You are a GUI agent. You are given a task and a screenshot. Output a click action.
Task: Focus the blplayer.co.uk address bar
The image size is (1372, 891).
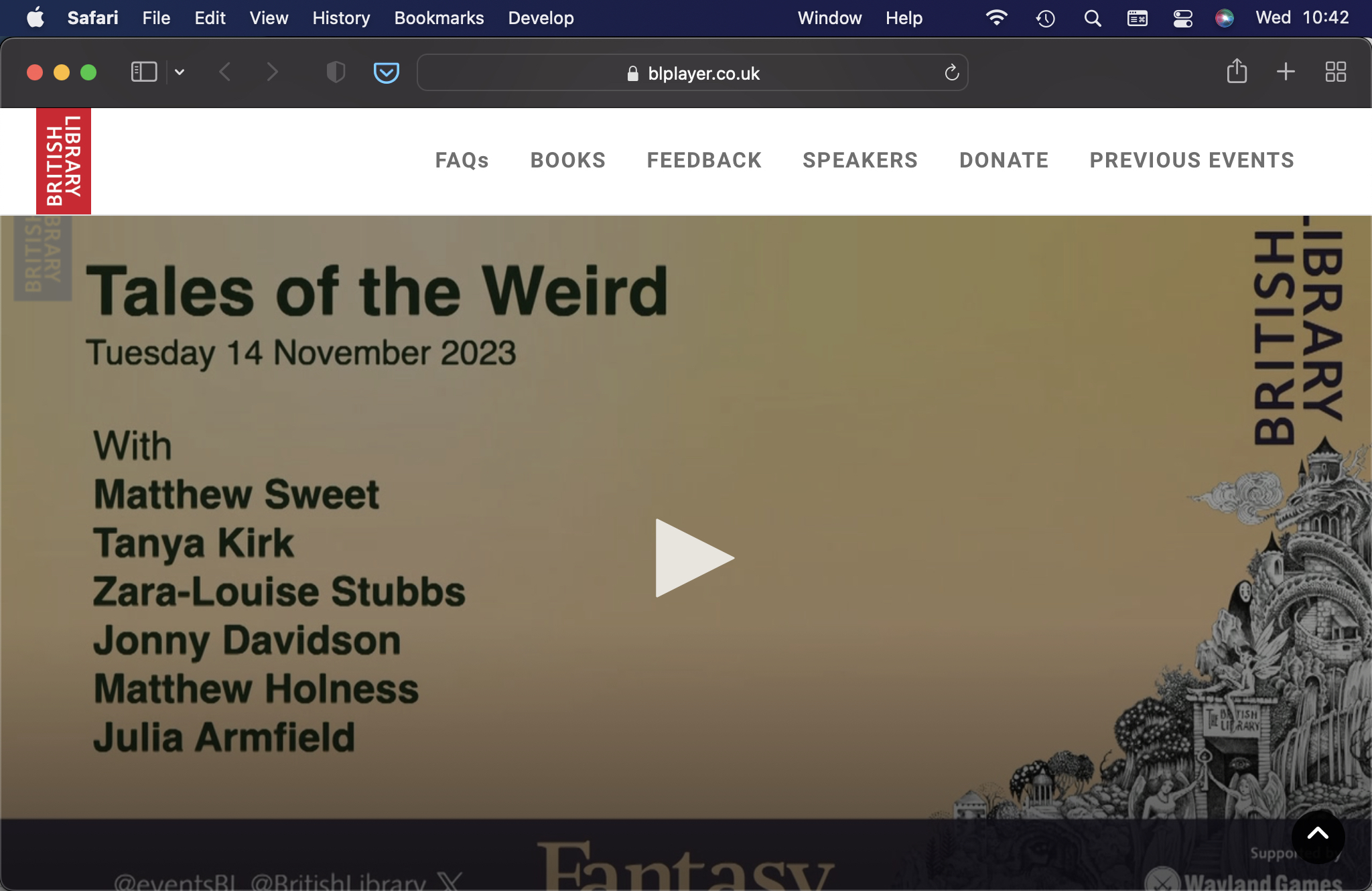693,72
